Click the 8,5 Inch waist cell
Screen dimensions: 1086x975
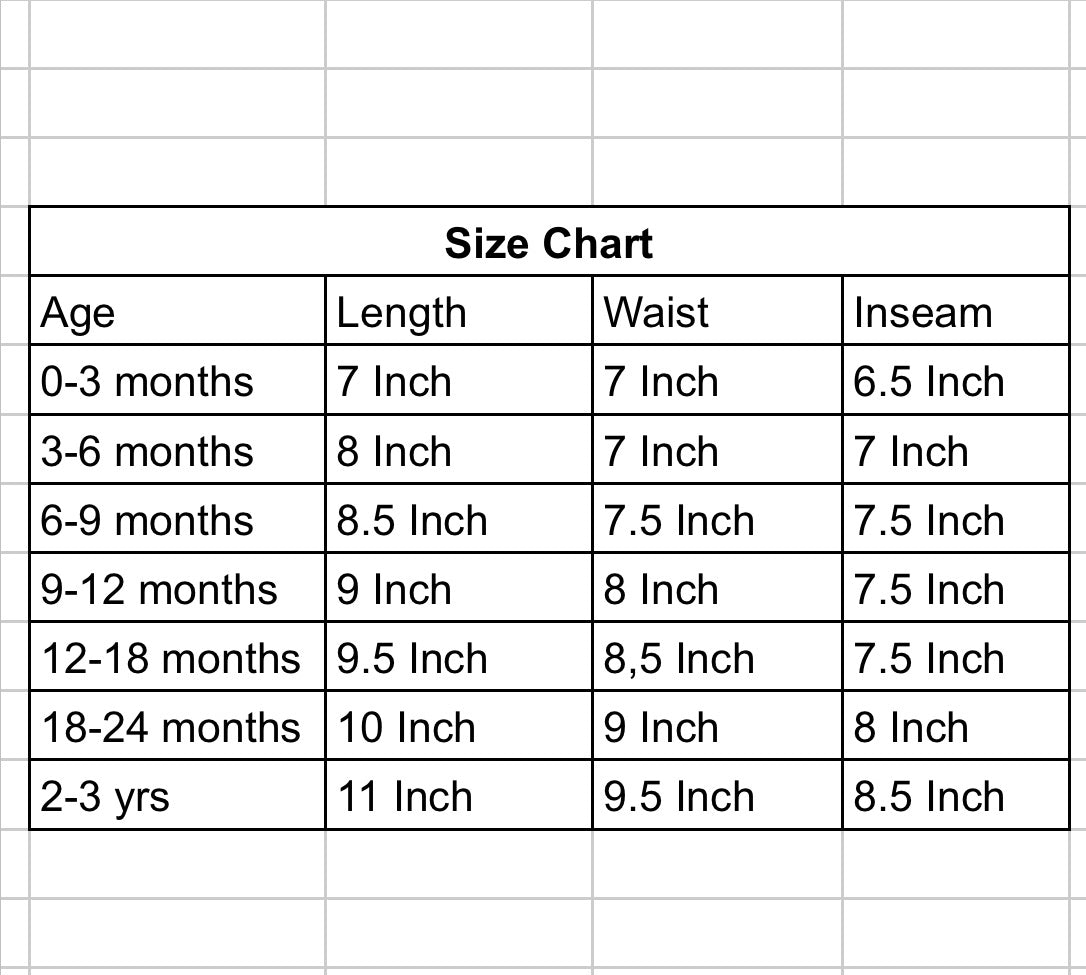click(x=717, y=656)
